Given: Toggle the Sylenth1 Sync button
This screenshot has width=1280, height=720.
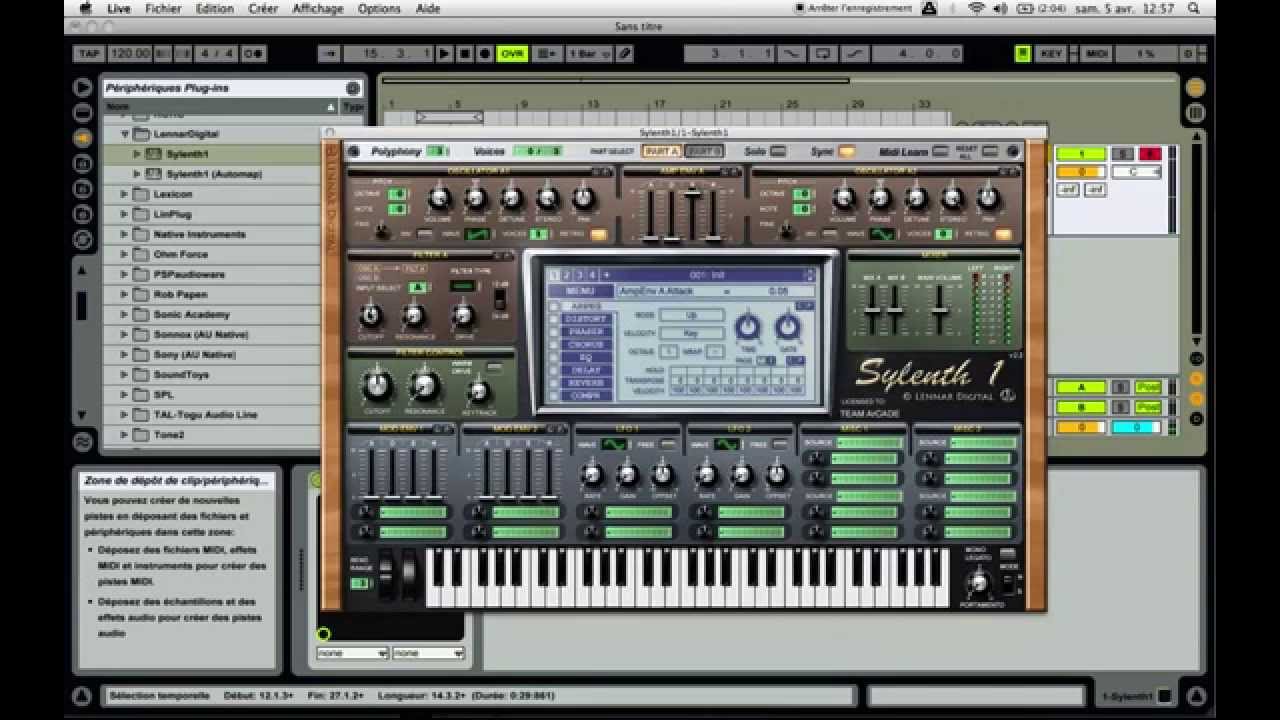Looking at the screenshot, I should pyautogui.click(x=847, y=152).
